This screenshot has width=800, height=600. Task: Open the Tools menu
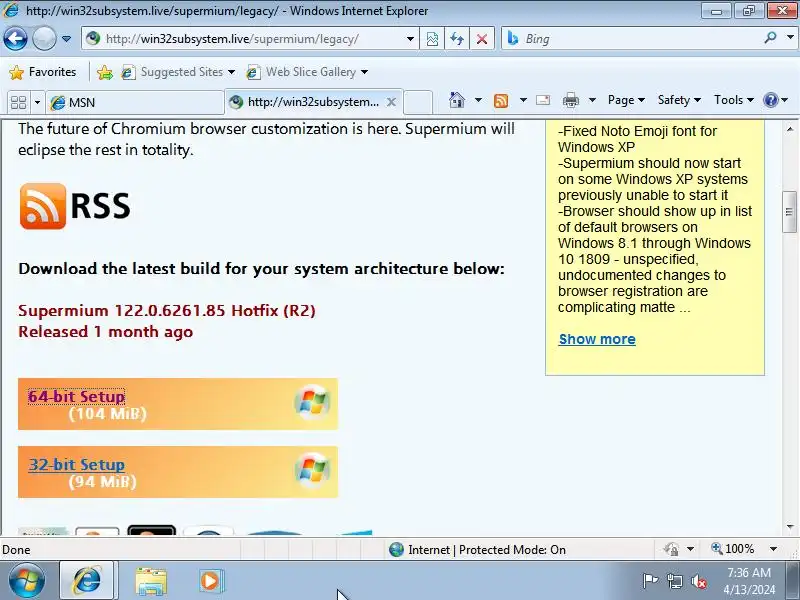pos(733,100)
